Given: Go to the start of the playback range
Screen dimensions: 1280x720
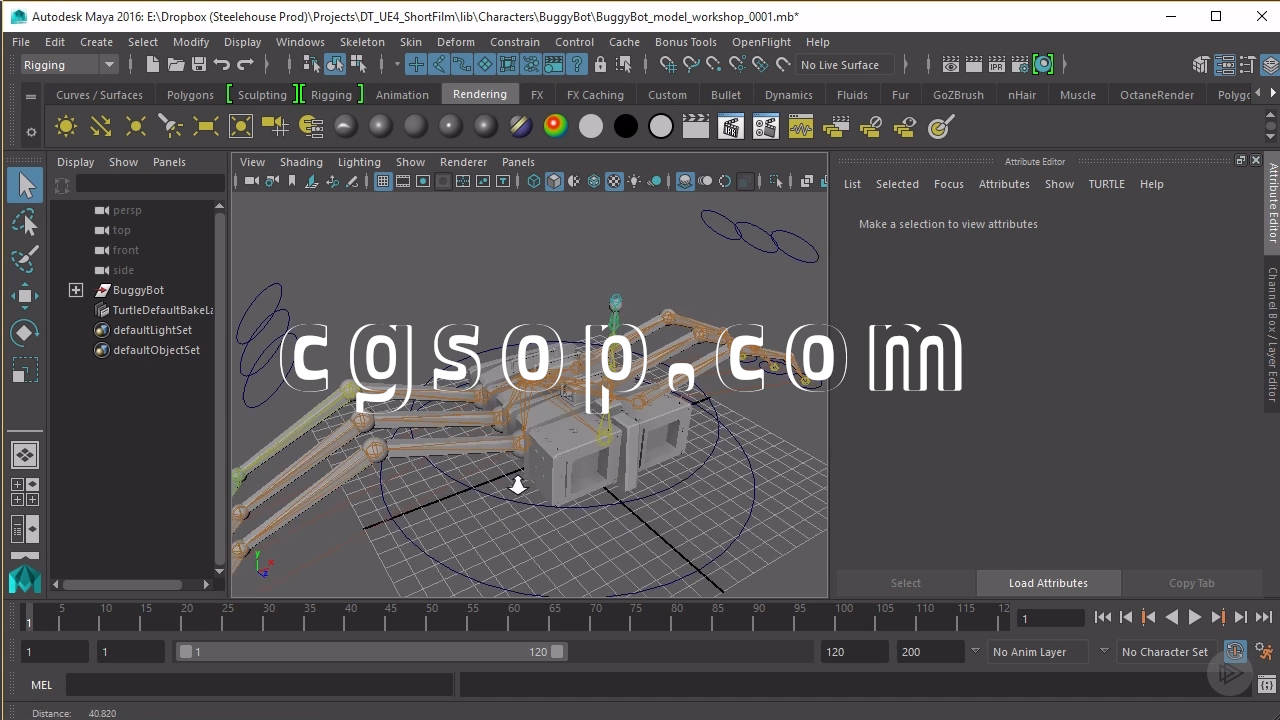Looking at the screenshot, I should (1102, 618).
